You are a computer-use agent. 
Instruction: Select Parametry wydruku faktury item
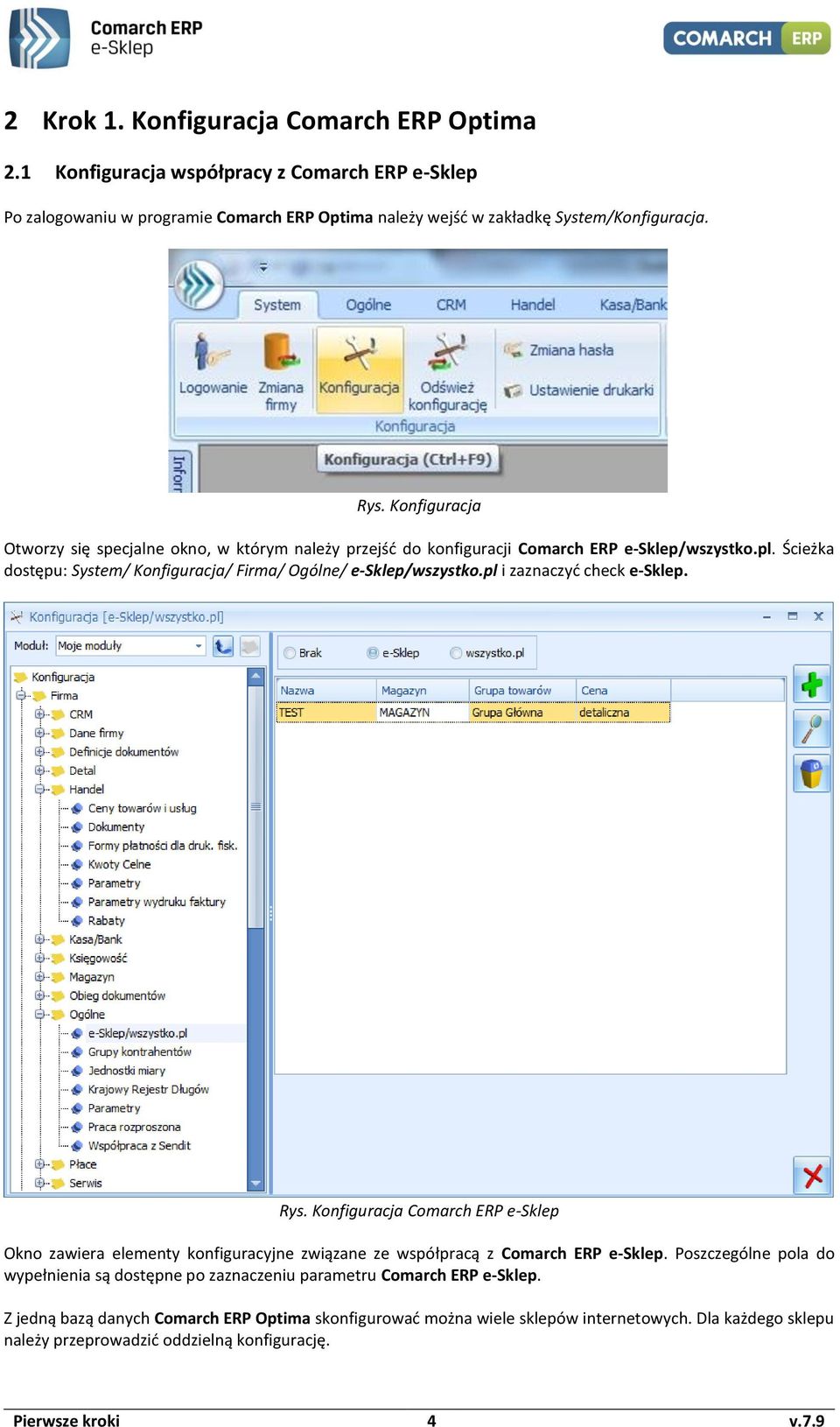(157, 902)
